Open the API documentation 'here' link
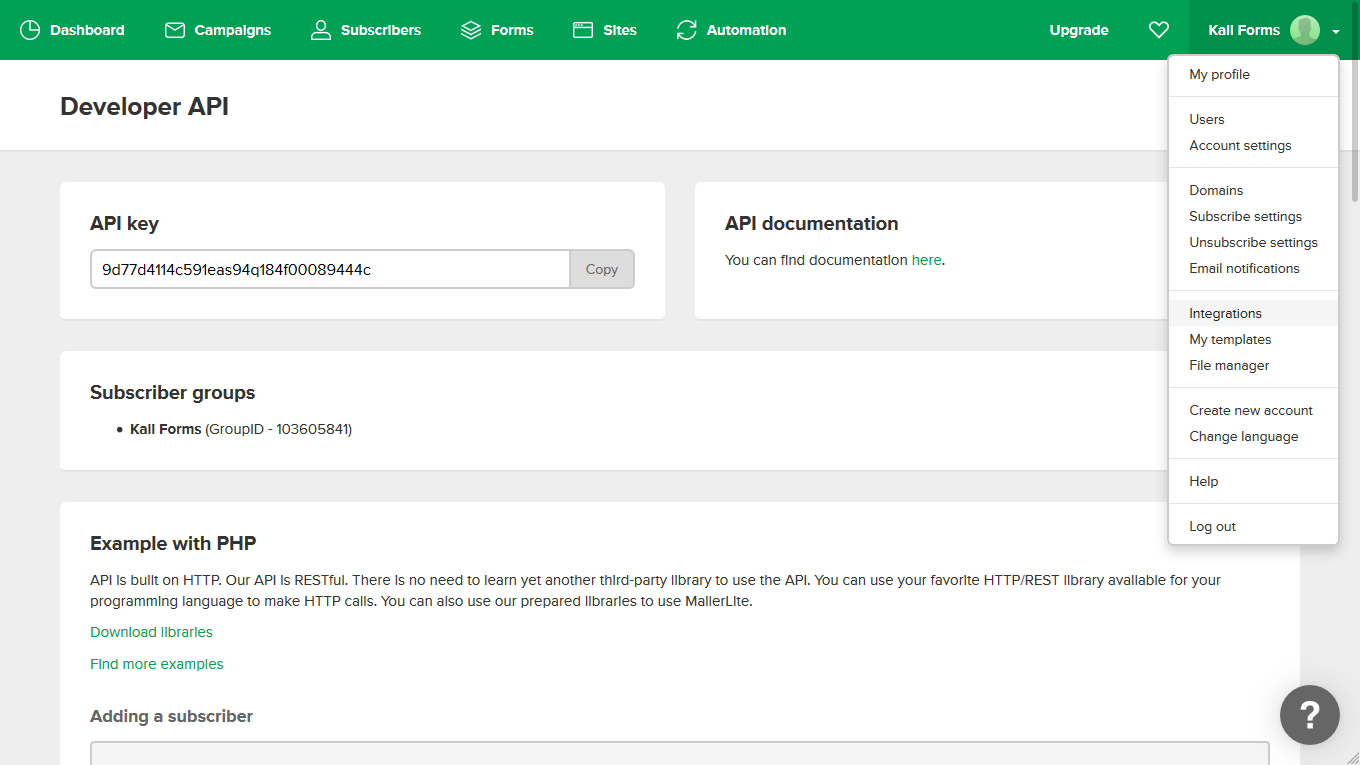 click(926, 260)
